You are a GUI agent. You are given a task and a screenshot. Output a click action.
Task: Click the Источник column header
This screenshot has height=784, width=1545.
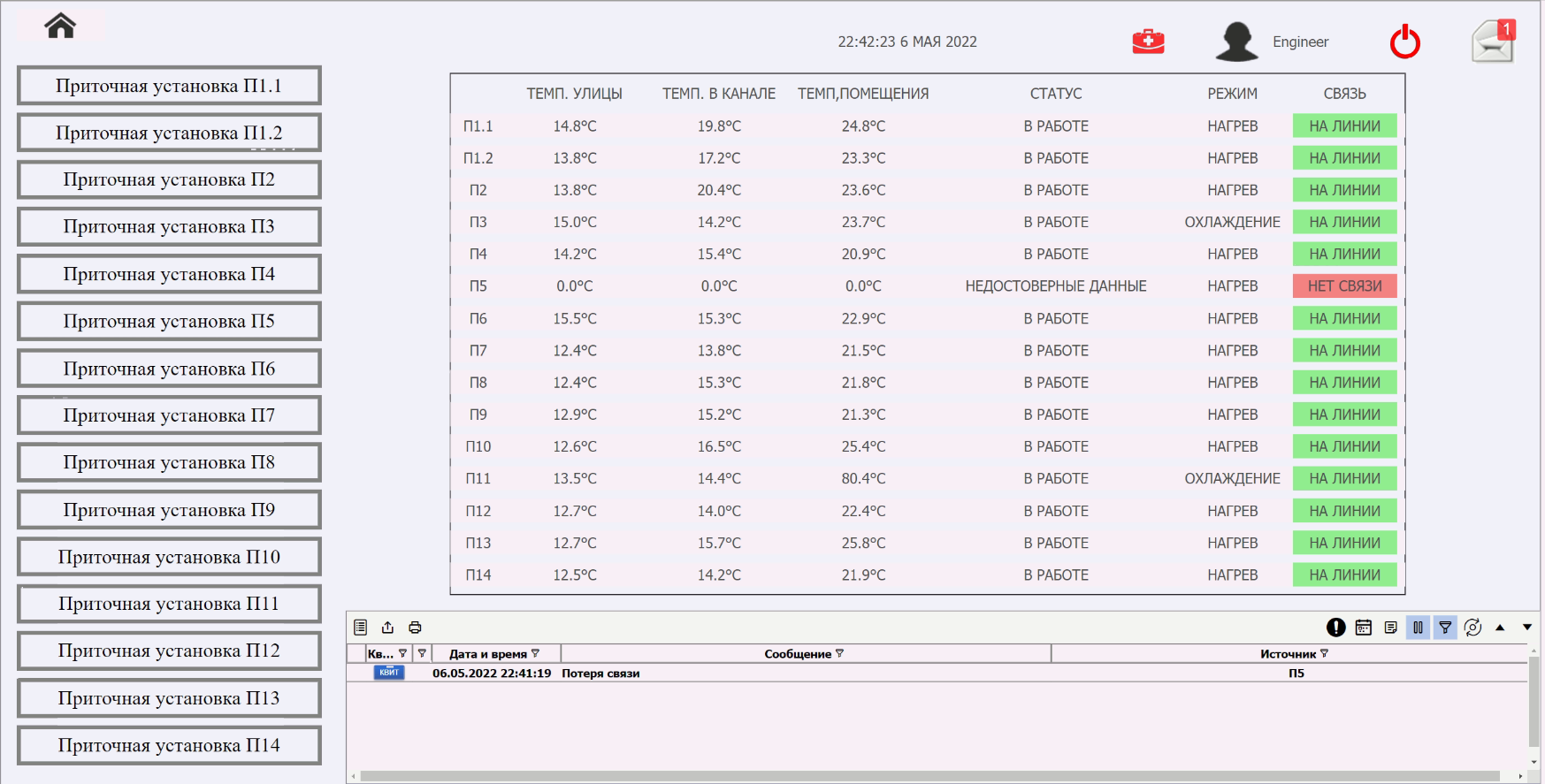point(1288,654)
